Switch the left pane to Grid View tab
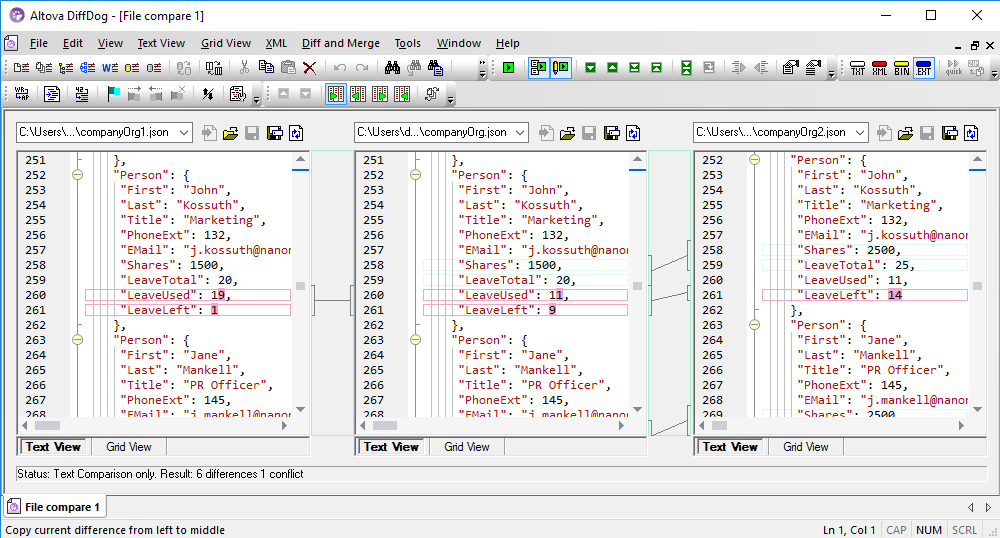This screenshot has width=1000, height=538. click(x=129, y=447)
